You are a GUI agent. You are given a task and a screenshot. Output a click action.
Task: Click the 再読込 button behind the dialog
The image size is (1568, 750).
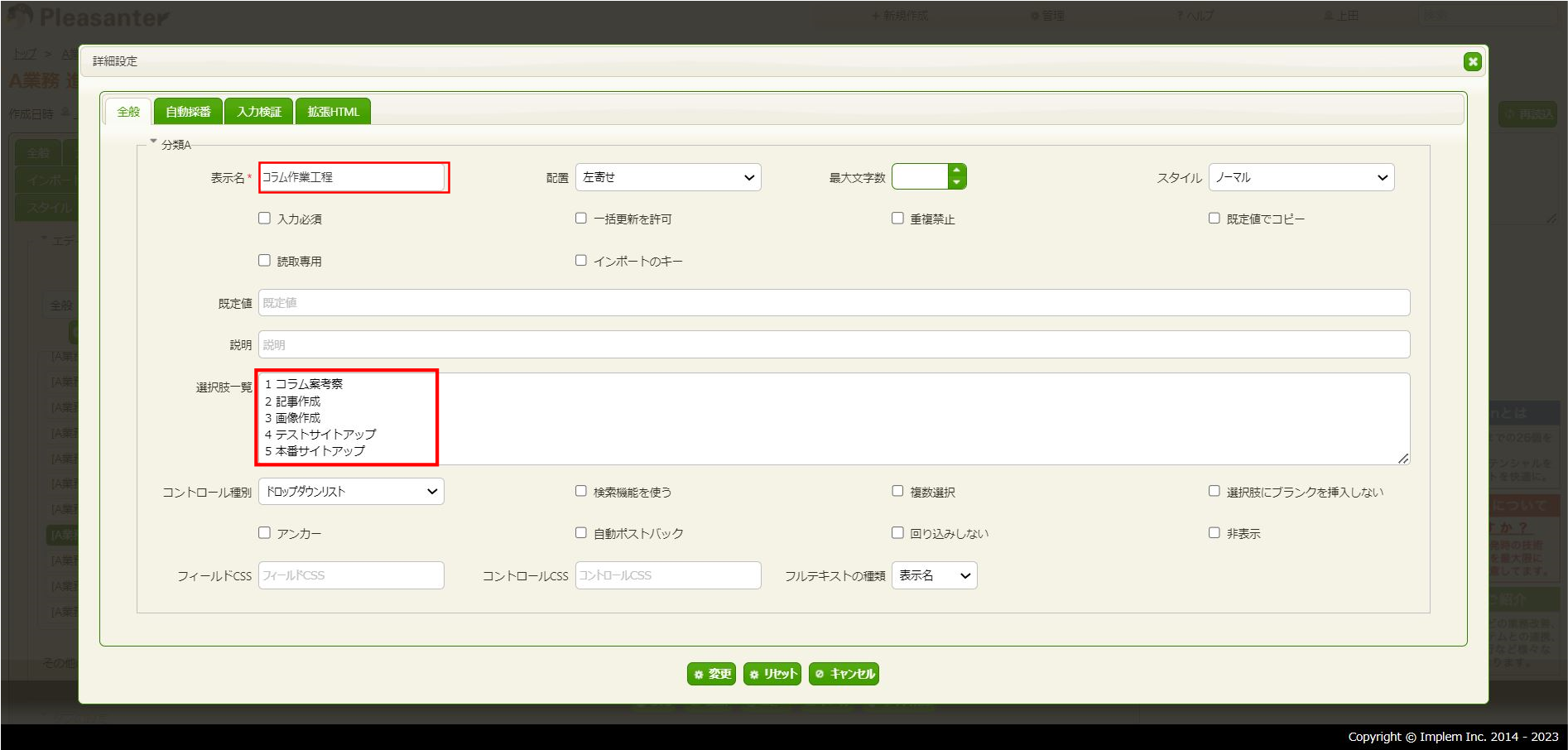pos(1528,114)
